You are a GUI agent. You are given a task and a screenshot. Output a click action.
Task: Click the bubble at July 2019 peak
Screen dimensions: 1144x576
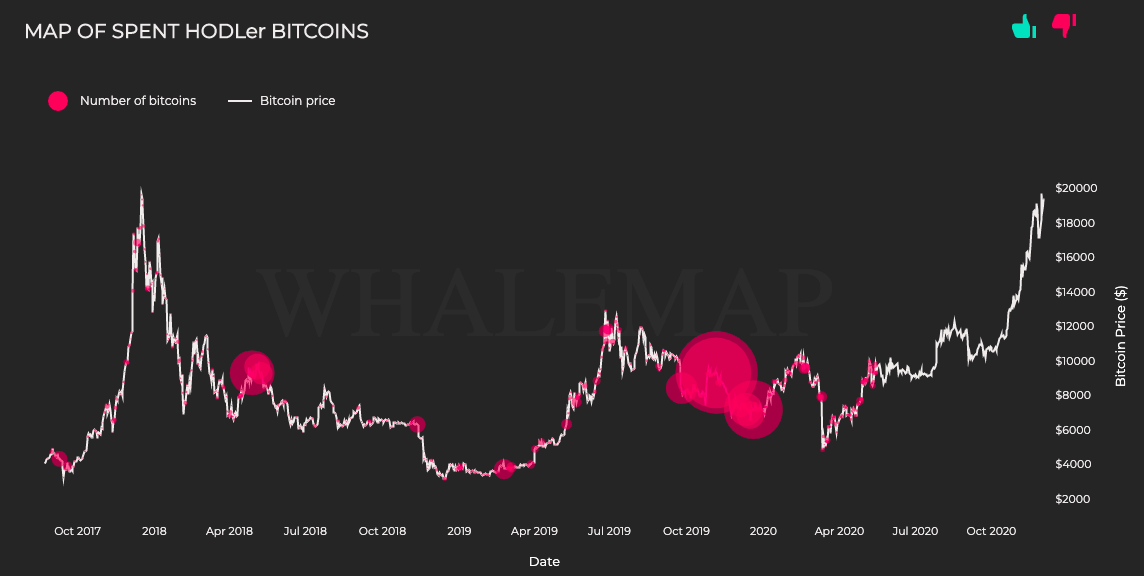tap(606, 331)
